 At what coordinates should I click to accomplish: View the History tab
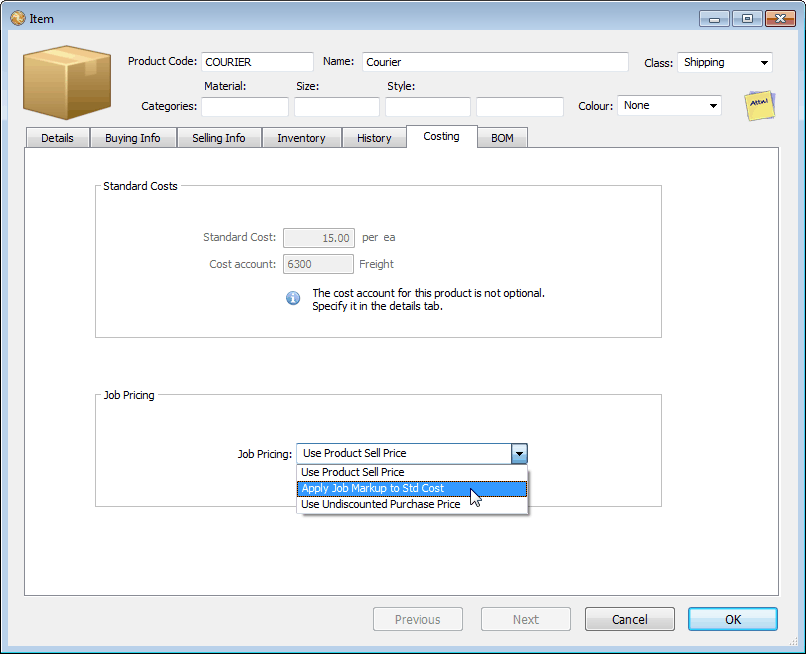pyautogui.click(x=374, y=138)
